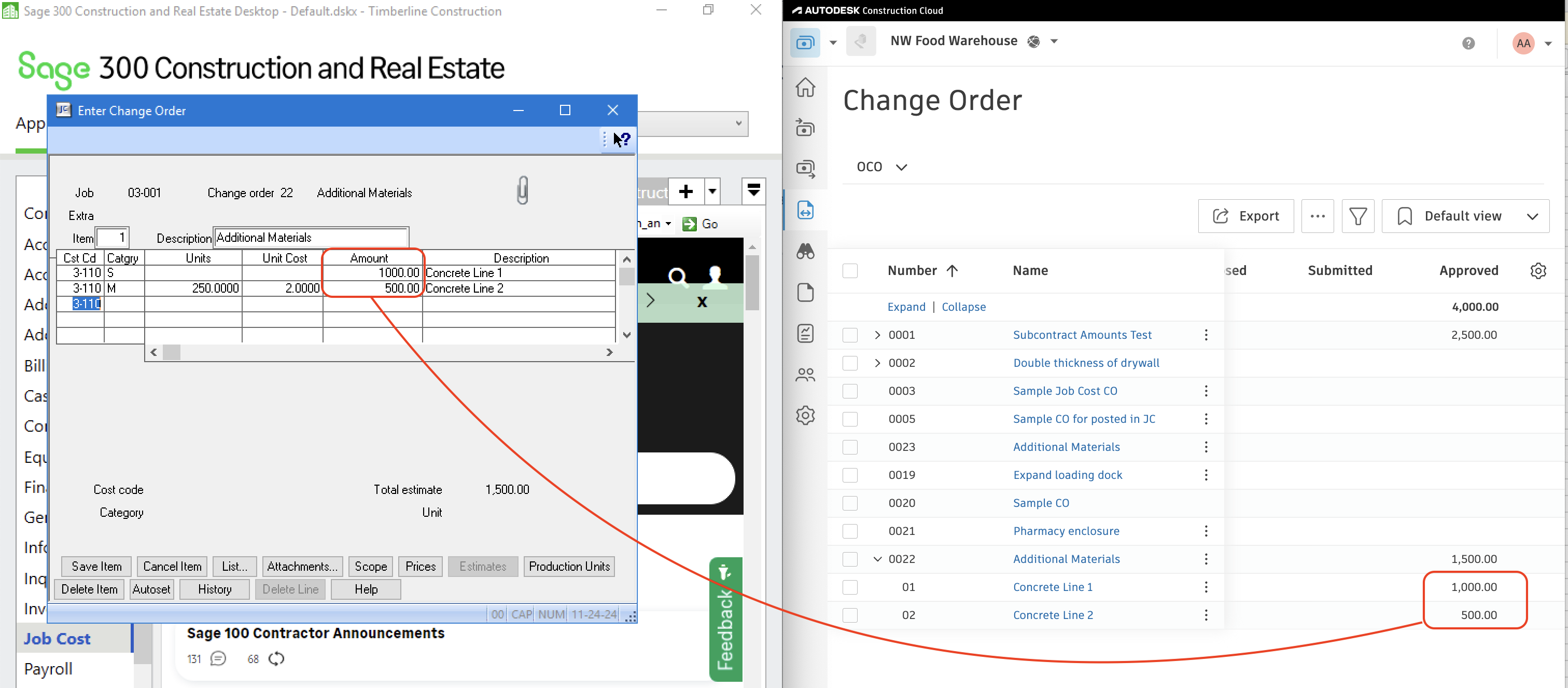Open the AA user avatar
This screenshot has height=688, width=1568.
pos(1523,43)
